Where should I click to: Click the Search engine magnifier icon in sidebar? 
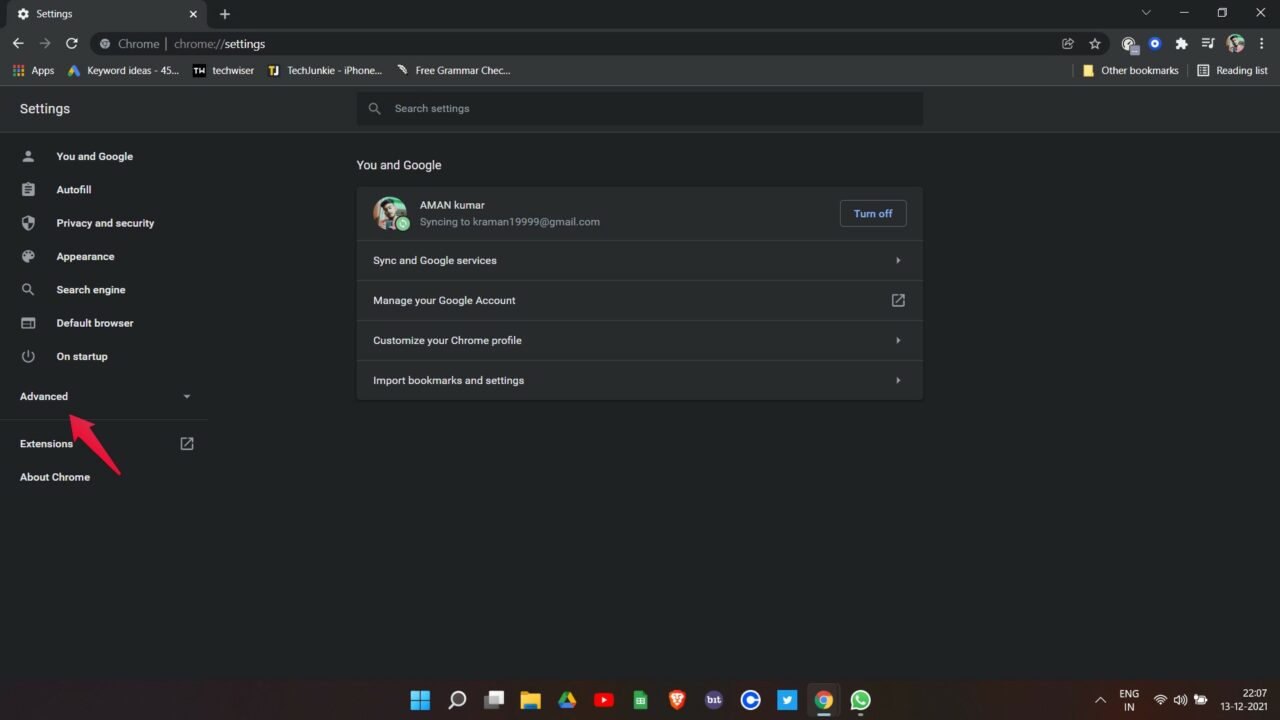(28, 290)
